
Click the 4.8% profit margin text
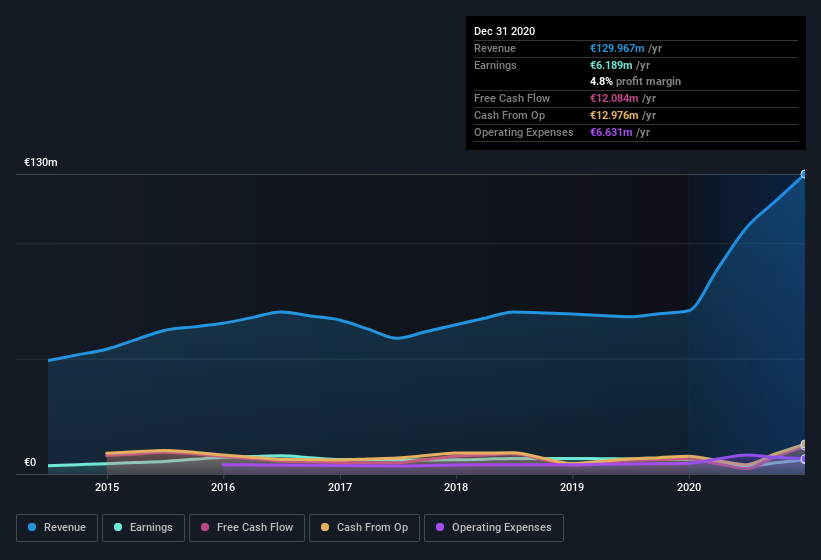click(636, 81)
